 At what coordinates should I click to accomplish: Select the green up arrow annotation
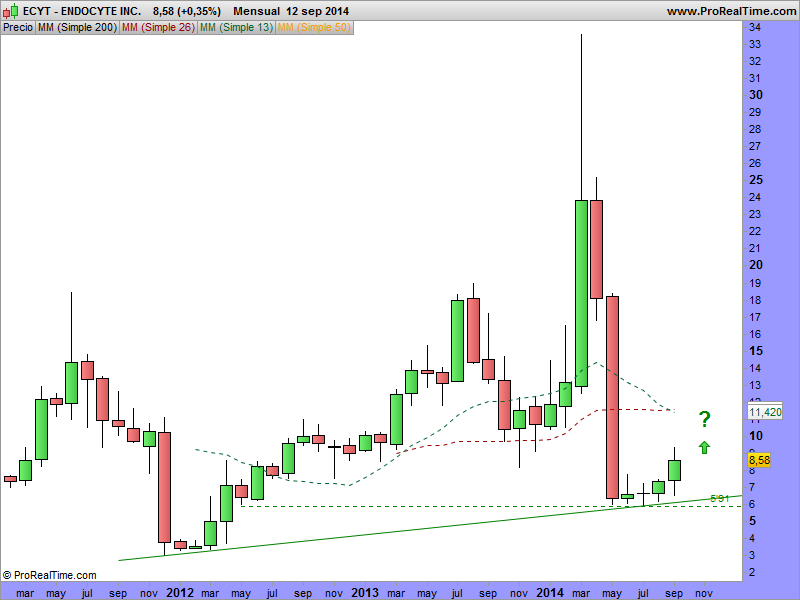point(704,447)
